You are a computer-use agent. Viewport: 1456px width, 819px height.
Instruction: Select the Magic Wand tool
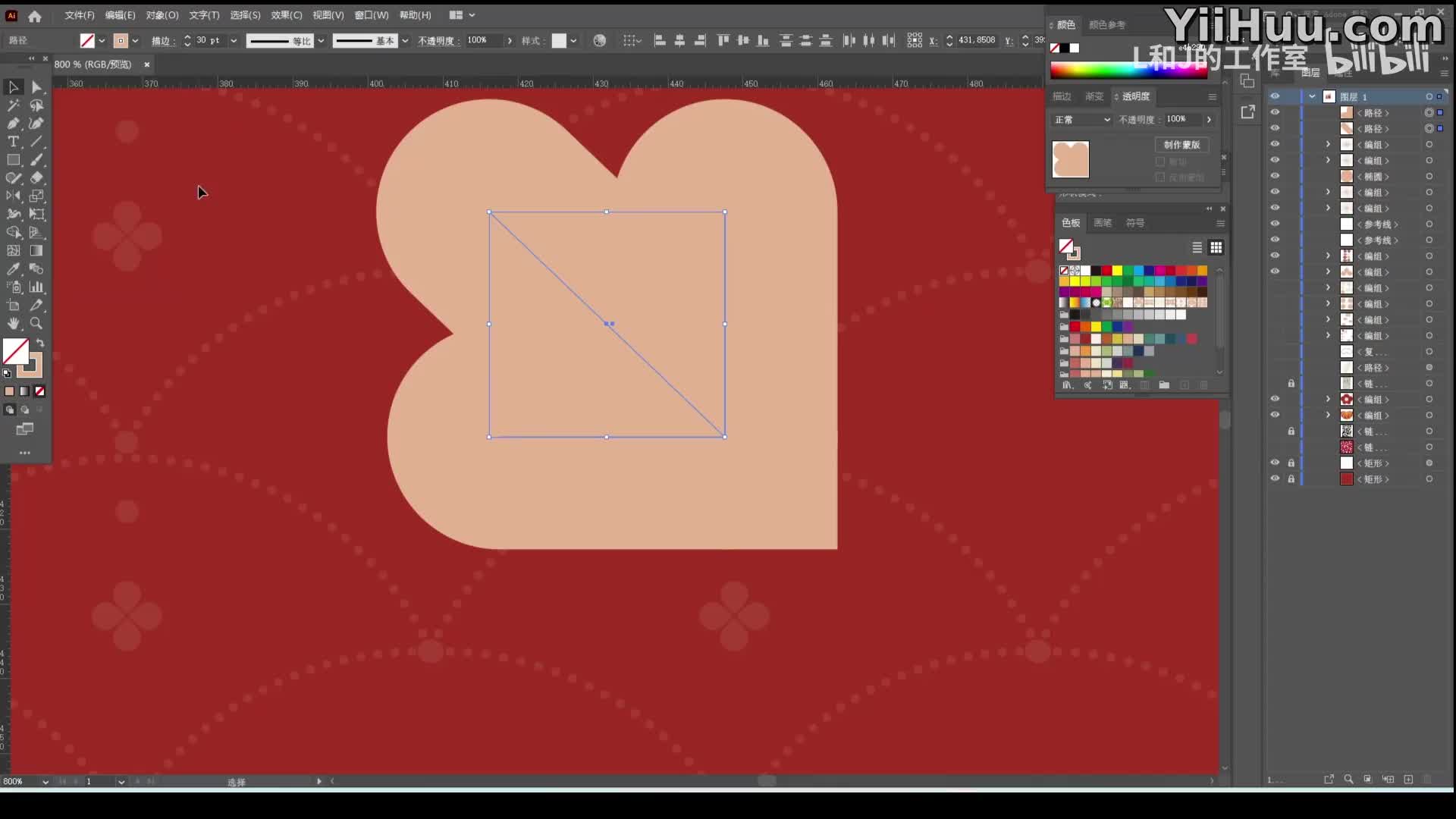click(x=13, y=105)
